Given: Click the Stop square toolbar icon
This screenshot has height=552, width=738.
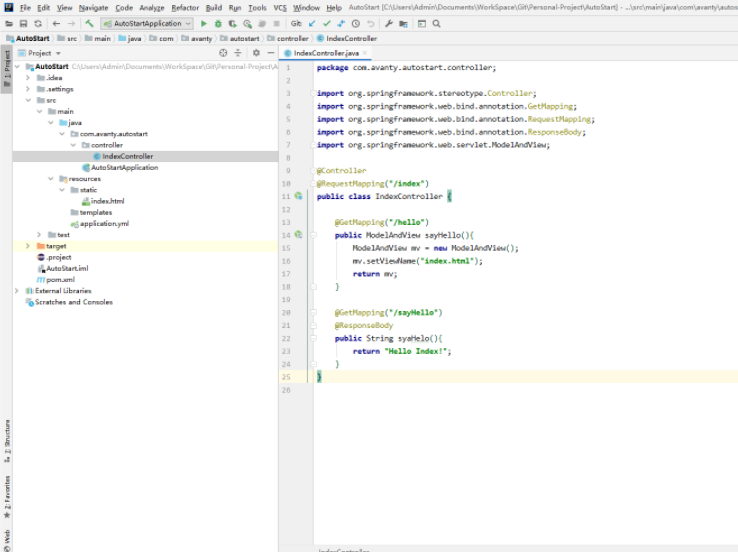Looking at the screenshot, I should (277, 24).
